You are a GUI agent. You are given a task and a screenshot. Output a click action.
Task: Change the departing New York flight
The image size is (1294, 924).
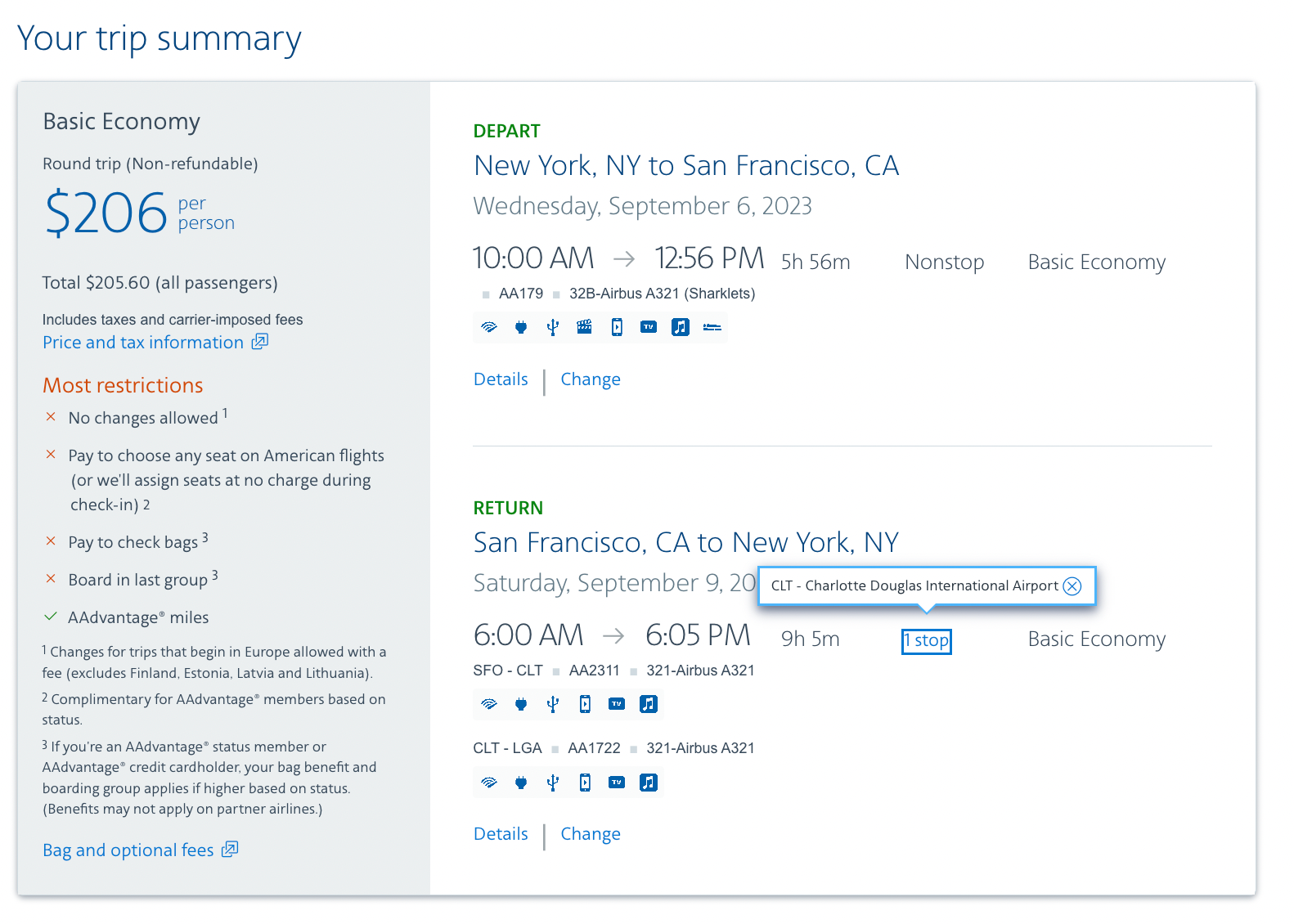(x=591, y=379)
